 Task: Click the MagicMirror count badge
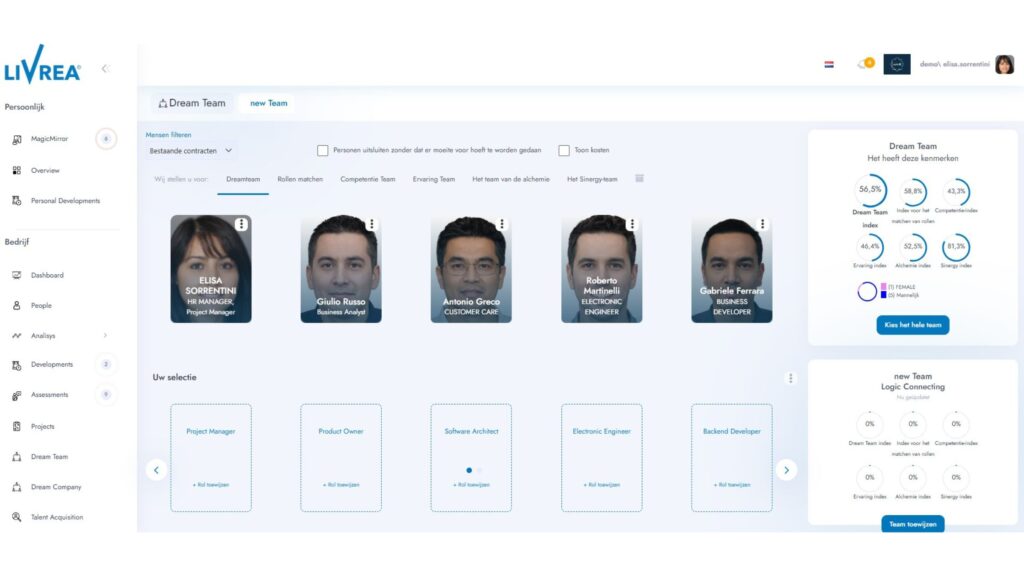tap(106, 138)
